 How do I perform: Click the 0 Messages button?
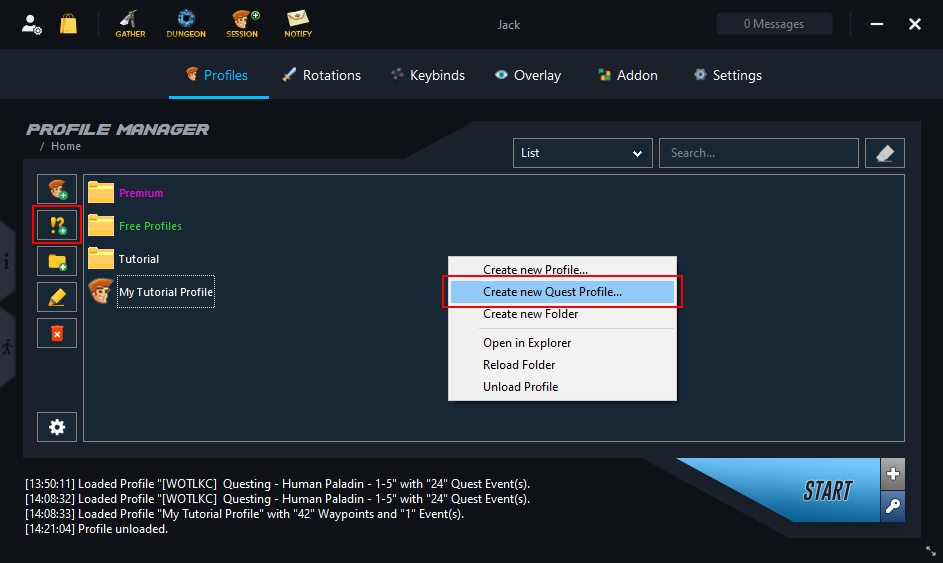[x=774, y=24]
